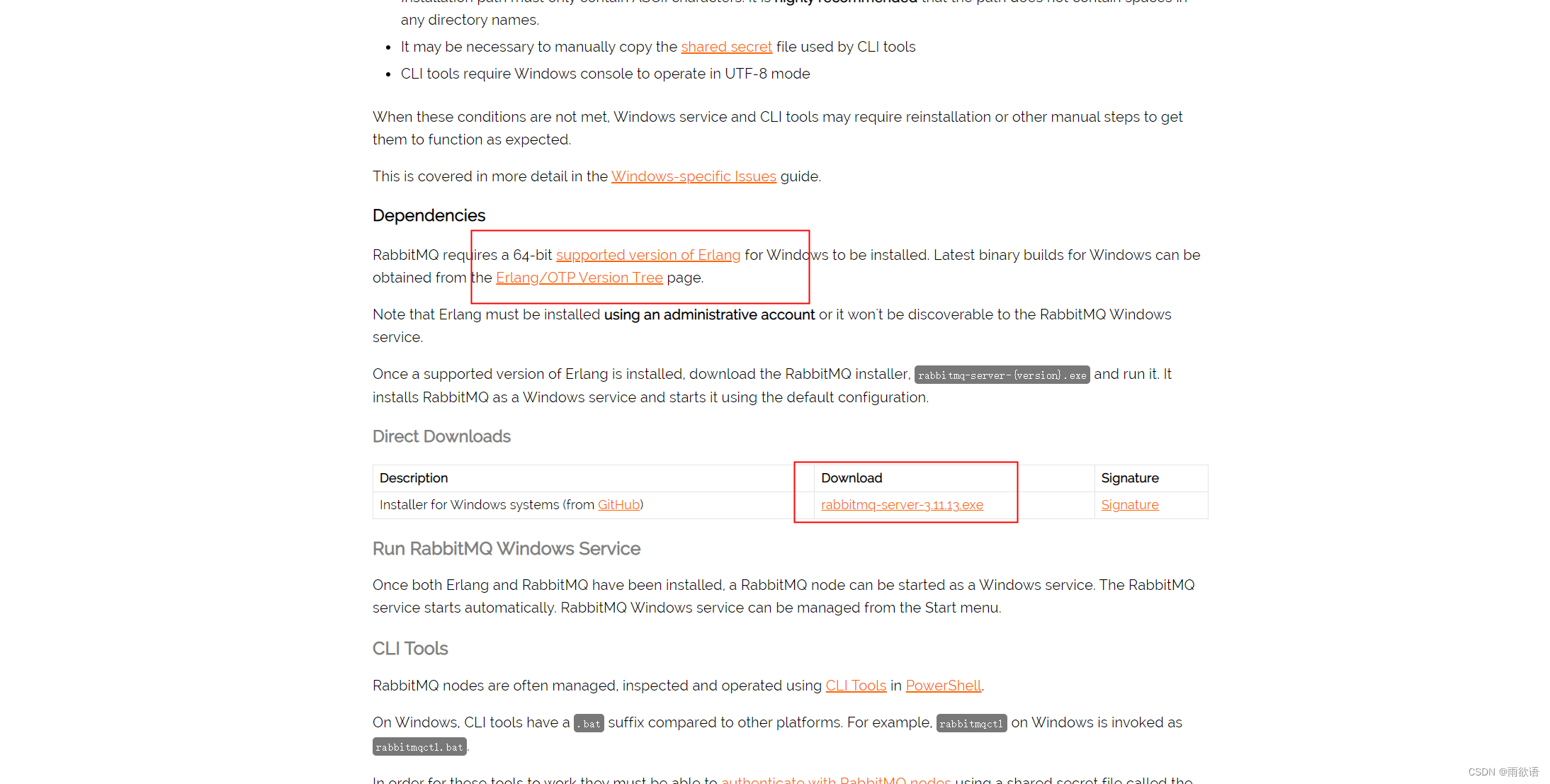
Task: Click the rabbitmqctl code snippet
Action: (x=971, y=723)
